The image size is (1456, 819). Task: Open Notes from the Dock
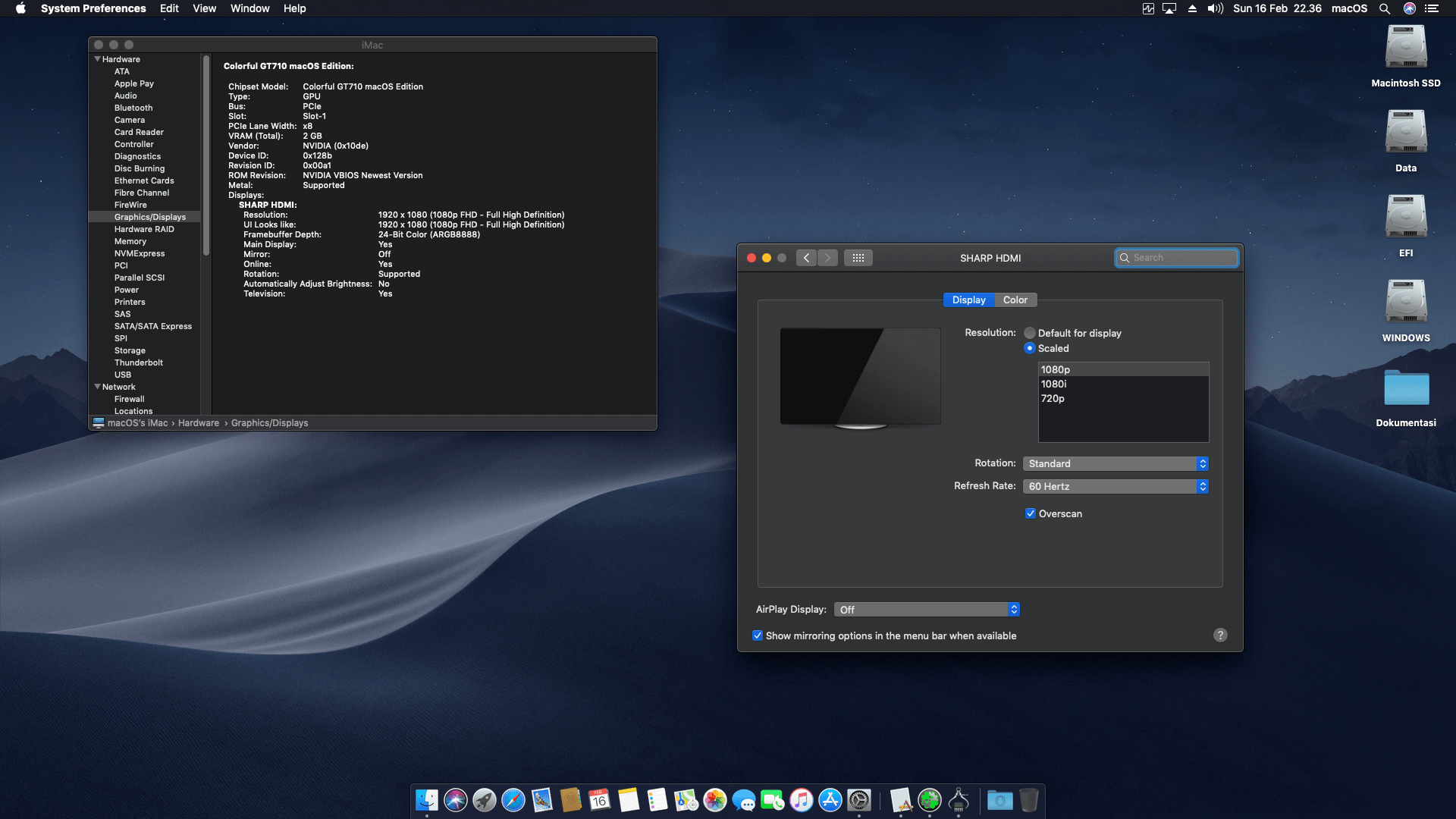coord(629,800)
